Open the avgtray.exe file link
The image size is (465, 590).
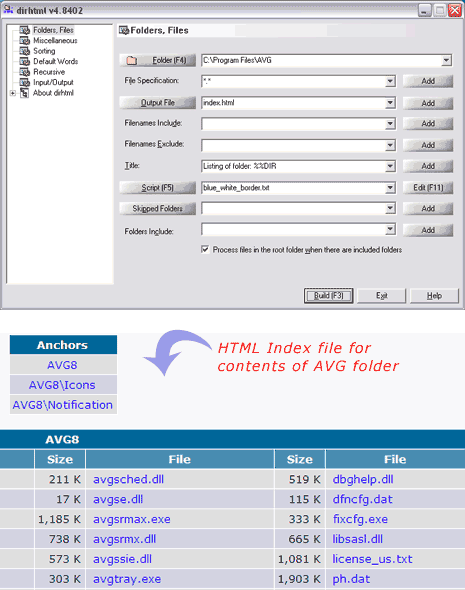coord(127,579)
